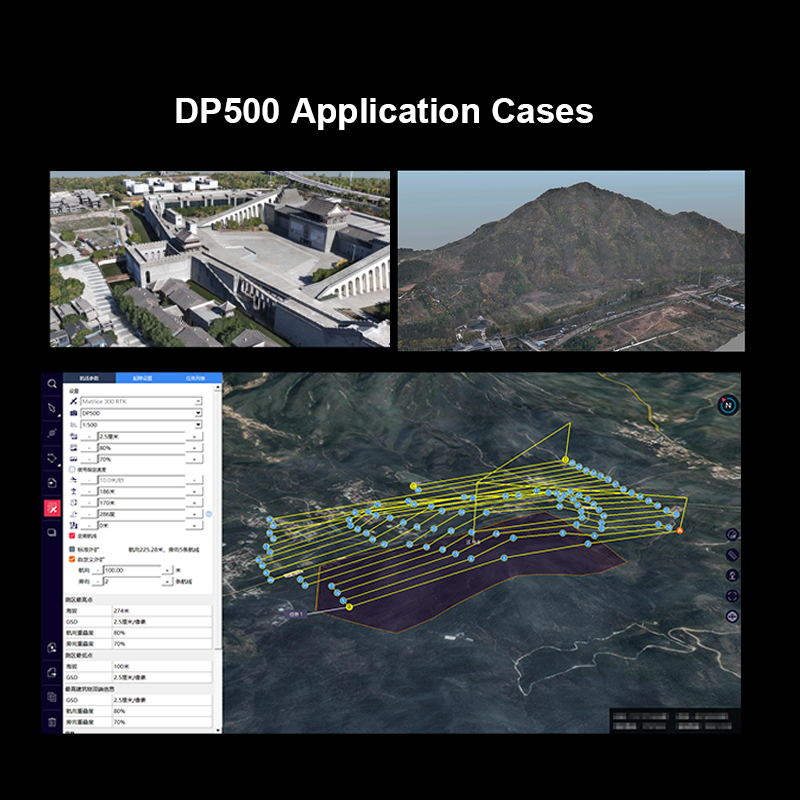Open the Matrice 300 RTK drone dropdown
This screenshot has width=800, height=800.
coord(198,401)
